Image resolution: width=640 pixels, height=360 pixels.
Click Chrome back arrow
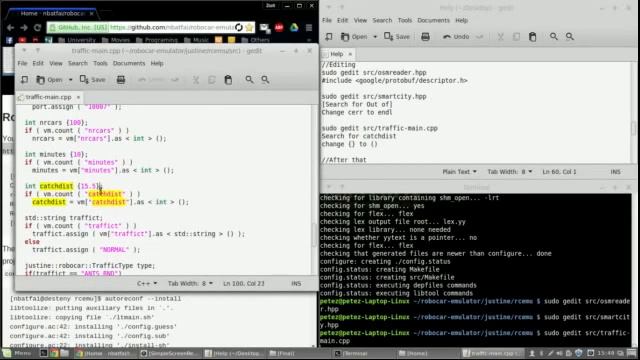coord(10,28)
